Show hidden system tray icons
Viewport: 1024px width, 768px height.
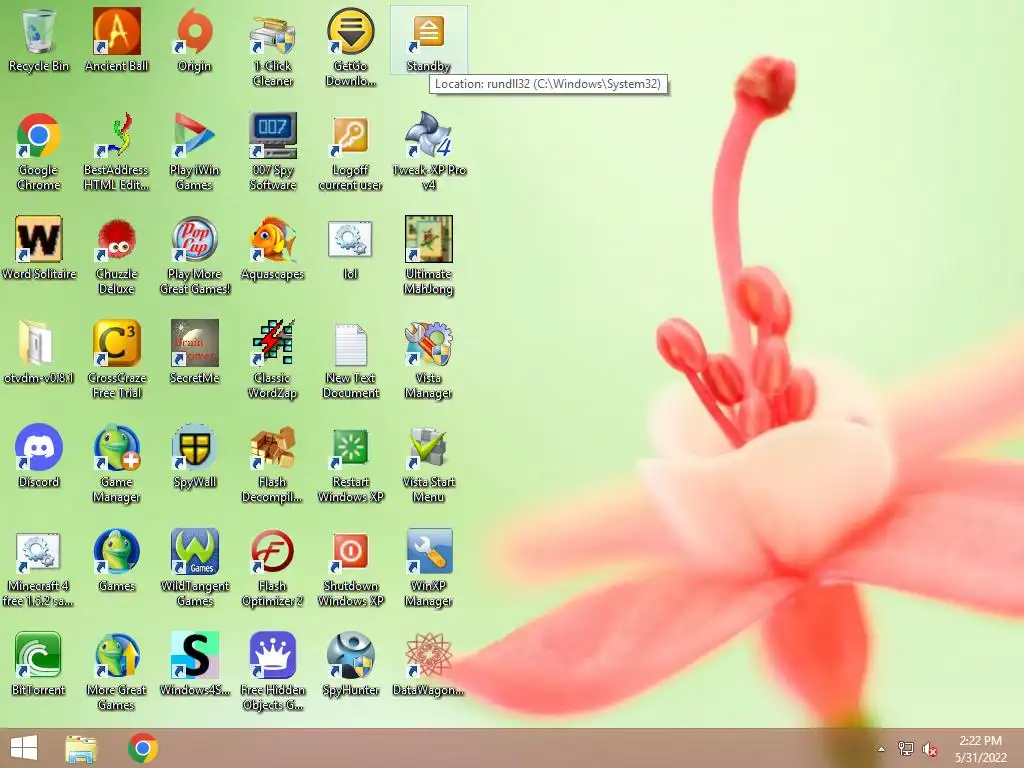coord(881,749)
